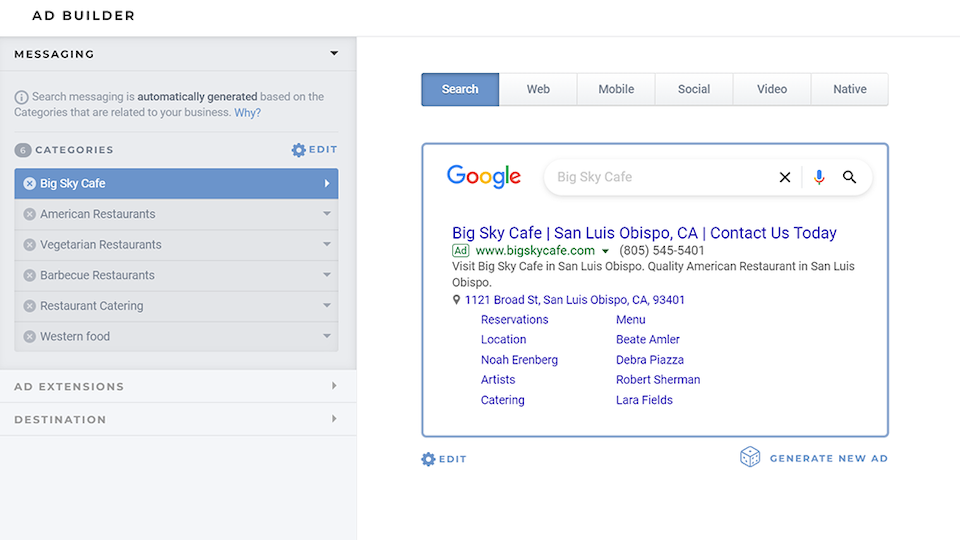Remove the American Restaurants category
Image resolution: width=960 pixels, height=540 pixels.
pos(29,214)
